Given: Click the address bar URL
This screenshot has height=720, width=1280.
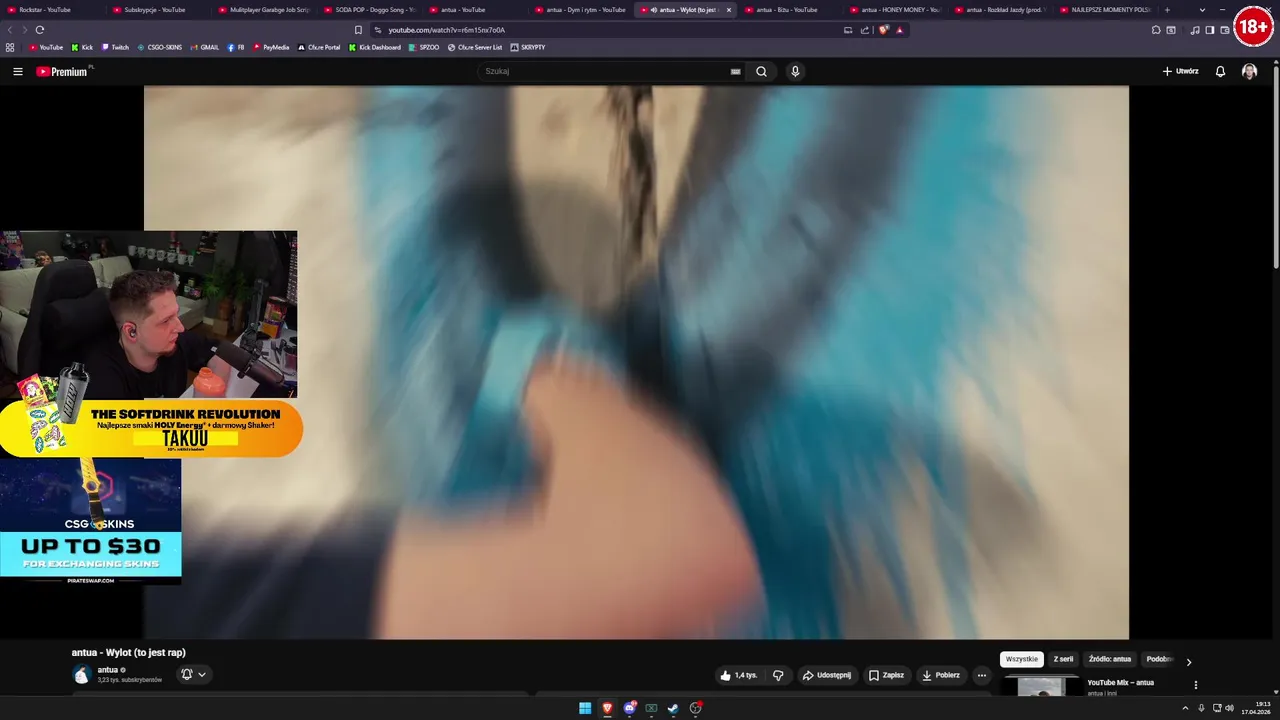Looking at the screenshot, I should (x=446, y=30).
